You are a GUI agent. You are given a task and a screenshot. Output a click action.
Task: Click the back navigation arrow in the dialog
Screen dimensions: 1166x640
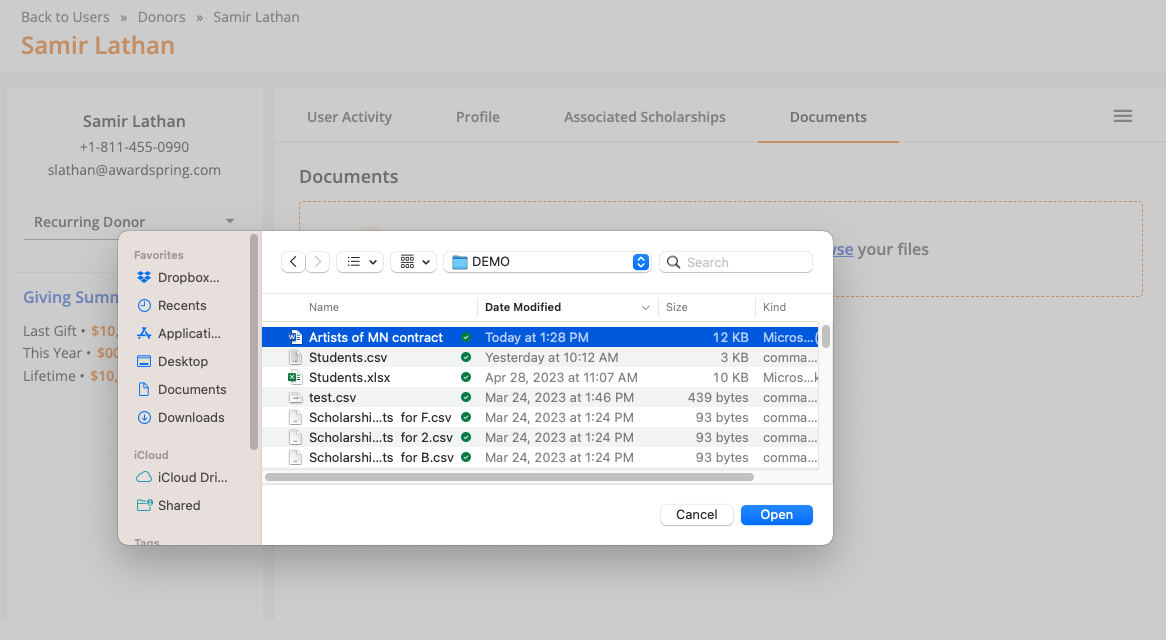[293, 261]
